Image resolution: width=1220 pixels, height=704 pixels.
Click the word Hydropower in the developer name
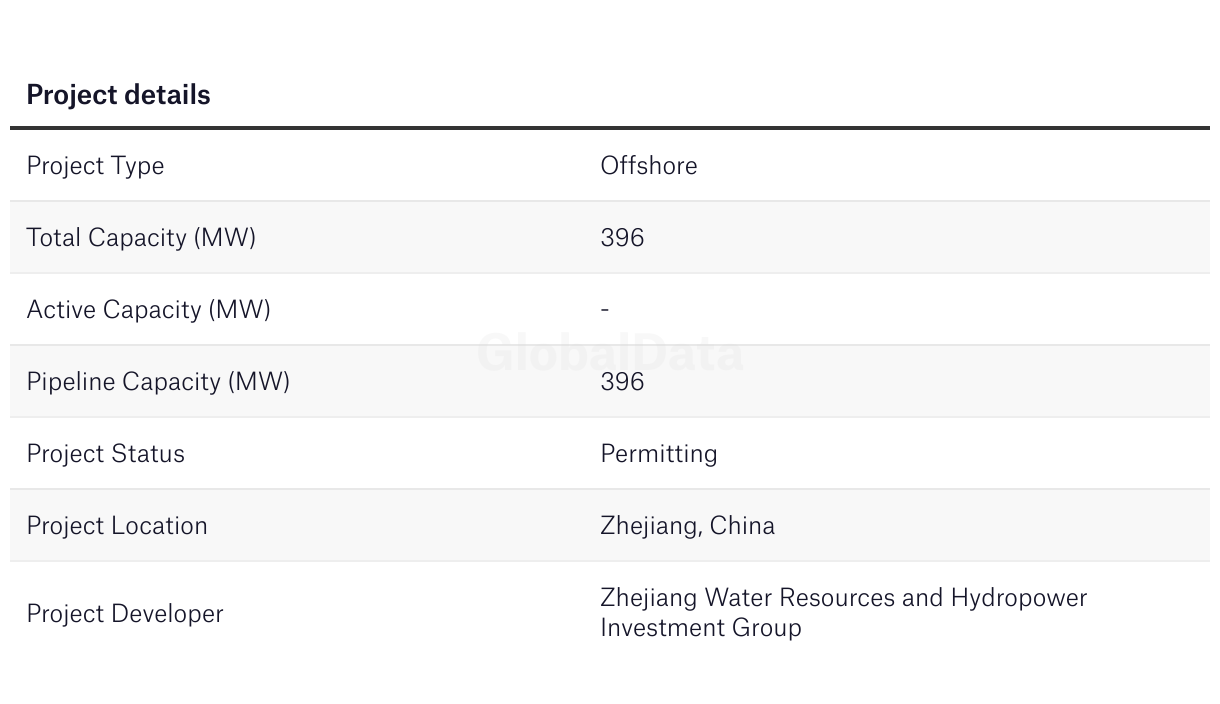pos(1018,597)
